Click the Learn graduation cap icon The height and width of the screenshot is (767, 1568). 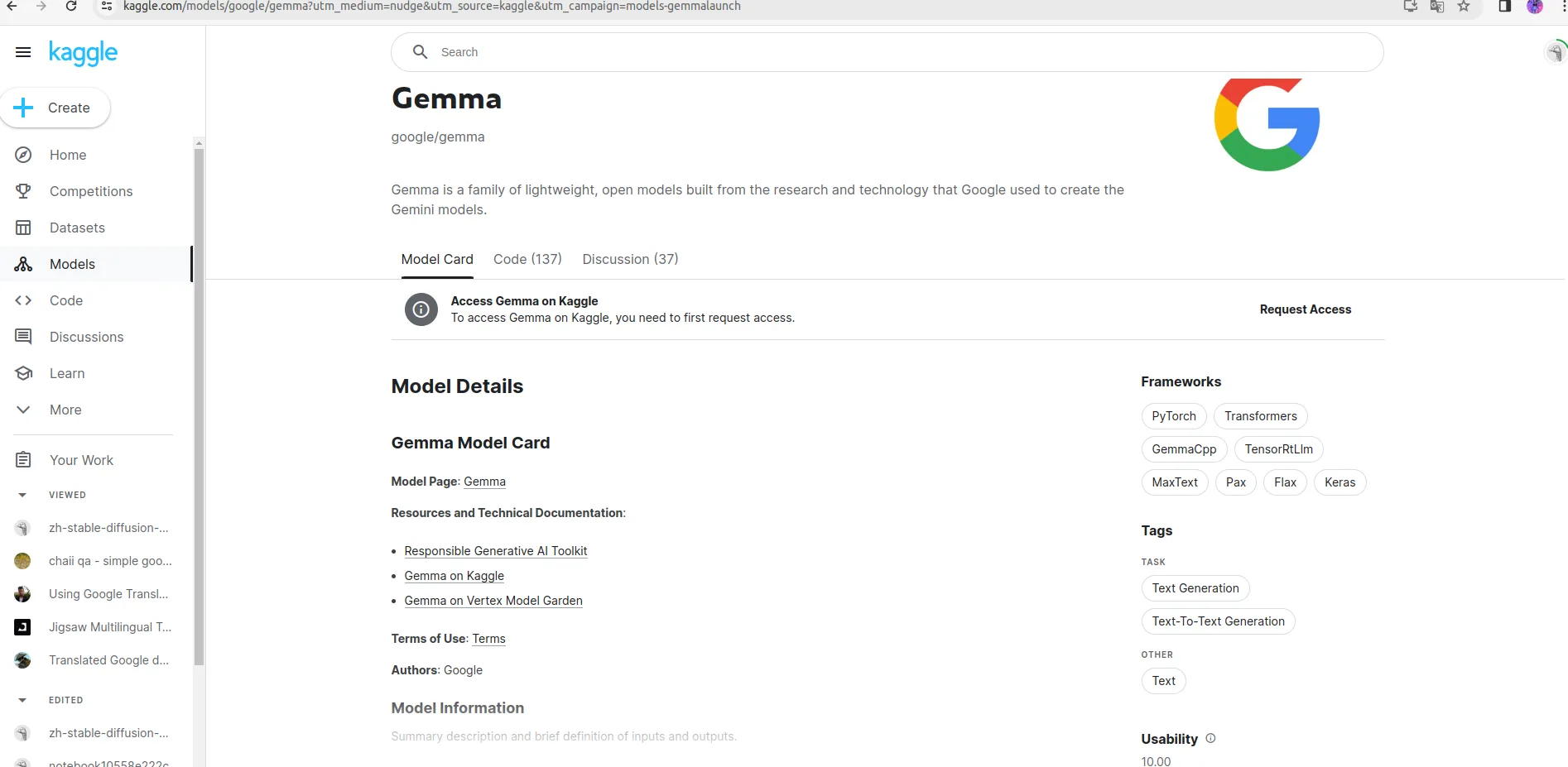[23, 373]
